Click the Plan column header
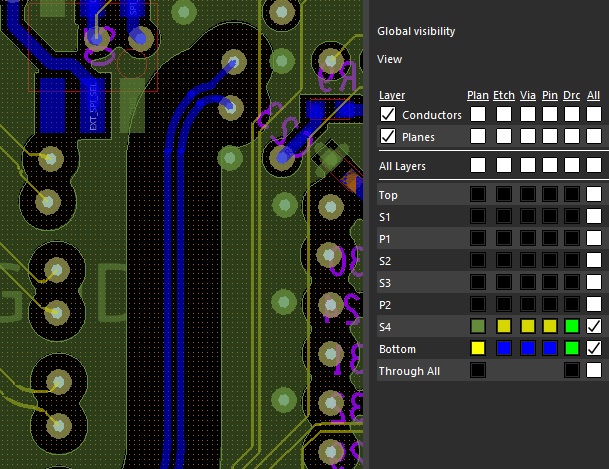The image size is (609, 469). click(478, 95)
